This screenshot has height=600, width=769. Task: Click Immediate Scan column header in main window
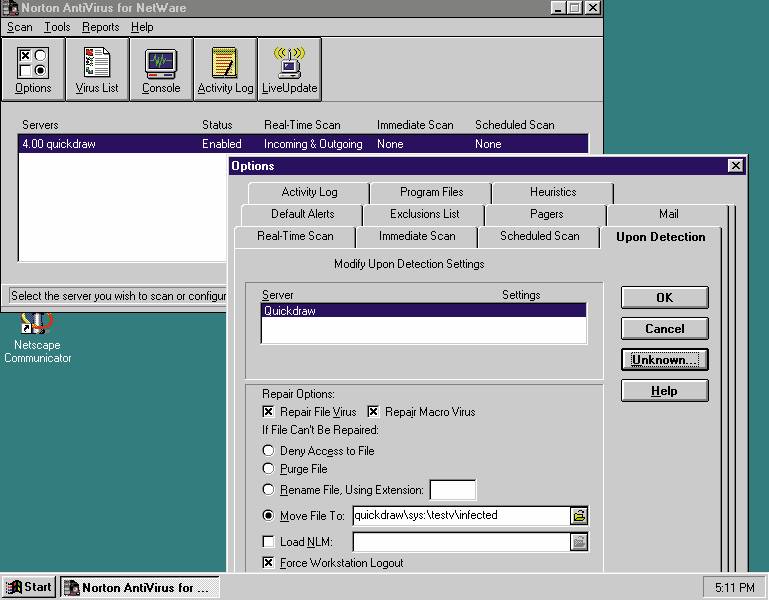[x=415, y=125]
